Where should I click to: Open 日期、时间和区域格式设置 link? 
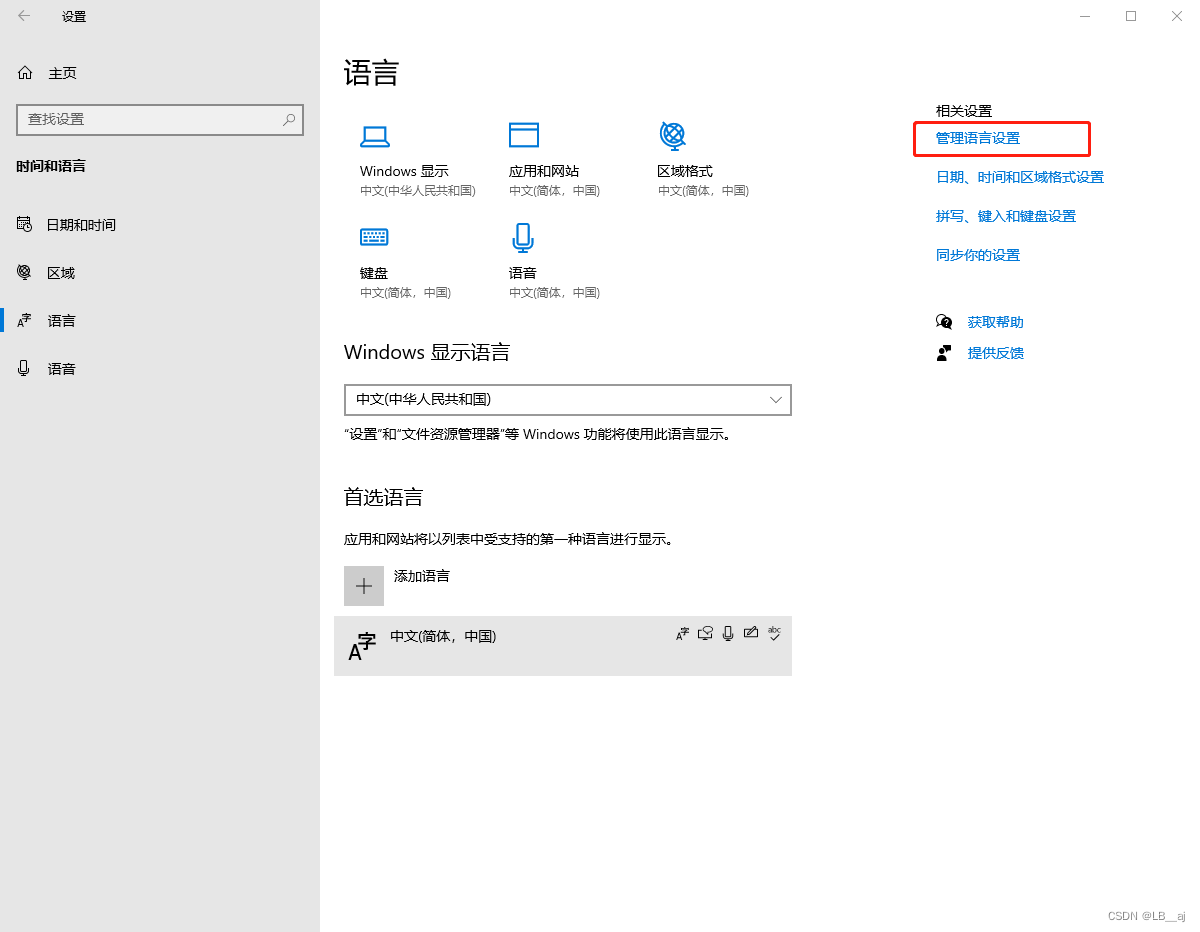(1020, 177)
